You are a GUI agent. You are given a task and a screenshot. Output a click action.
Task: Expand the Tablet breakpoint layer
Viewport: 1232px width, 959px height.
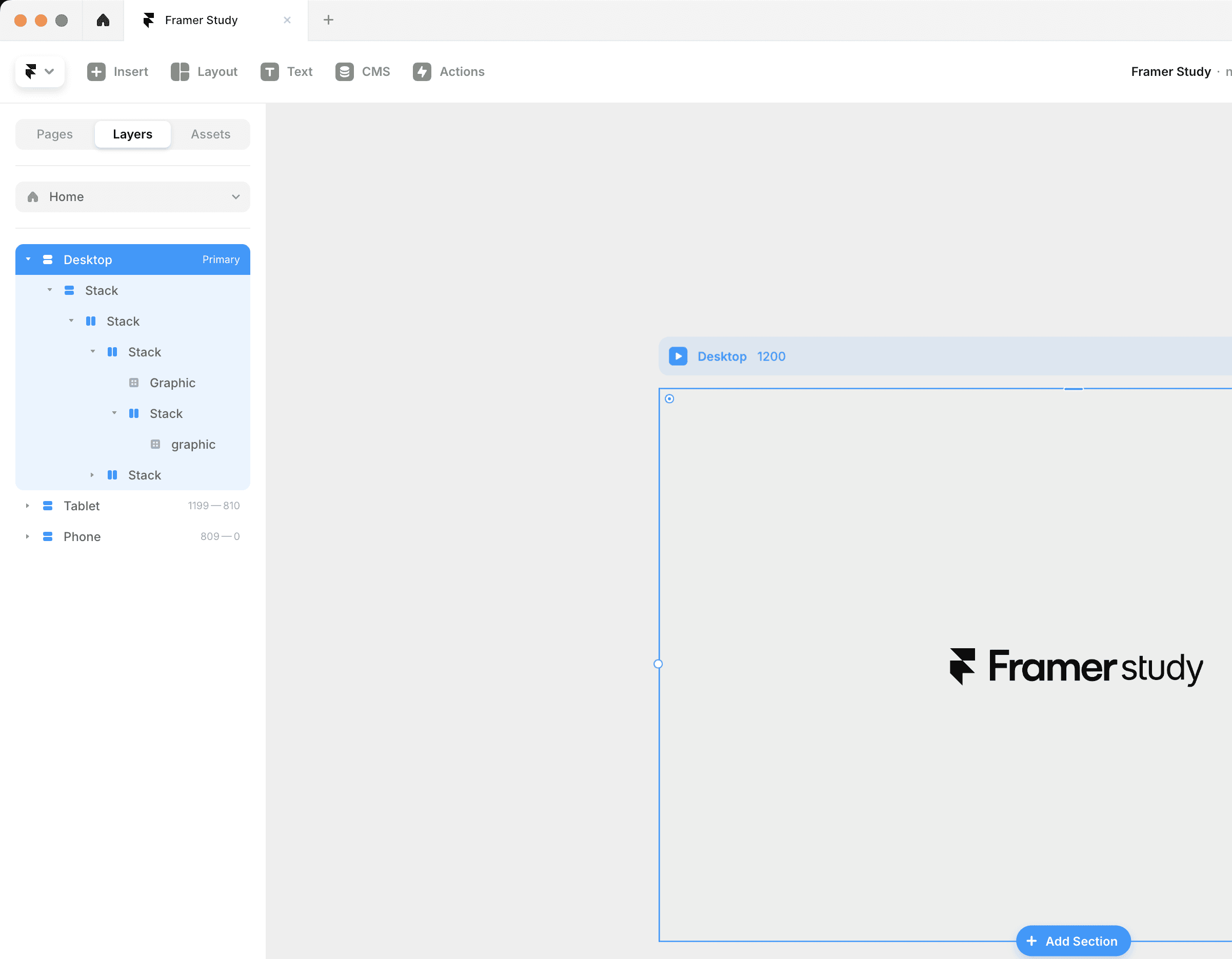(27, 506)
